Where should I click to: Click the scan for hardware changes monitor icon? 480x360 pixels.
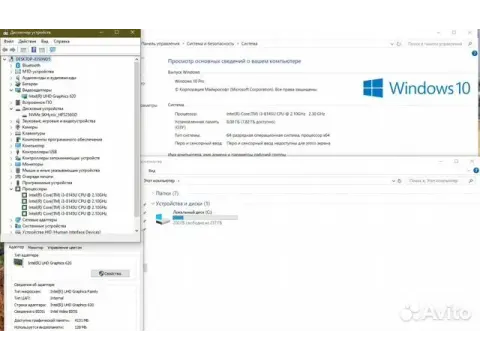point(53,50)
